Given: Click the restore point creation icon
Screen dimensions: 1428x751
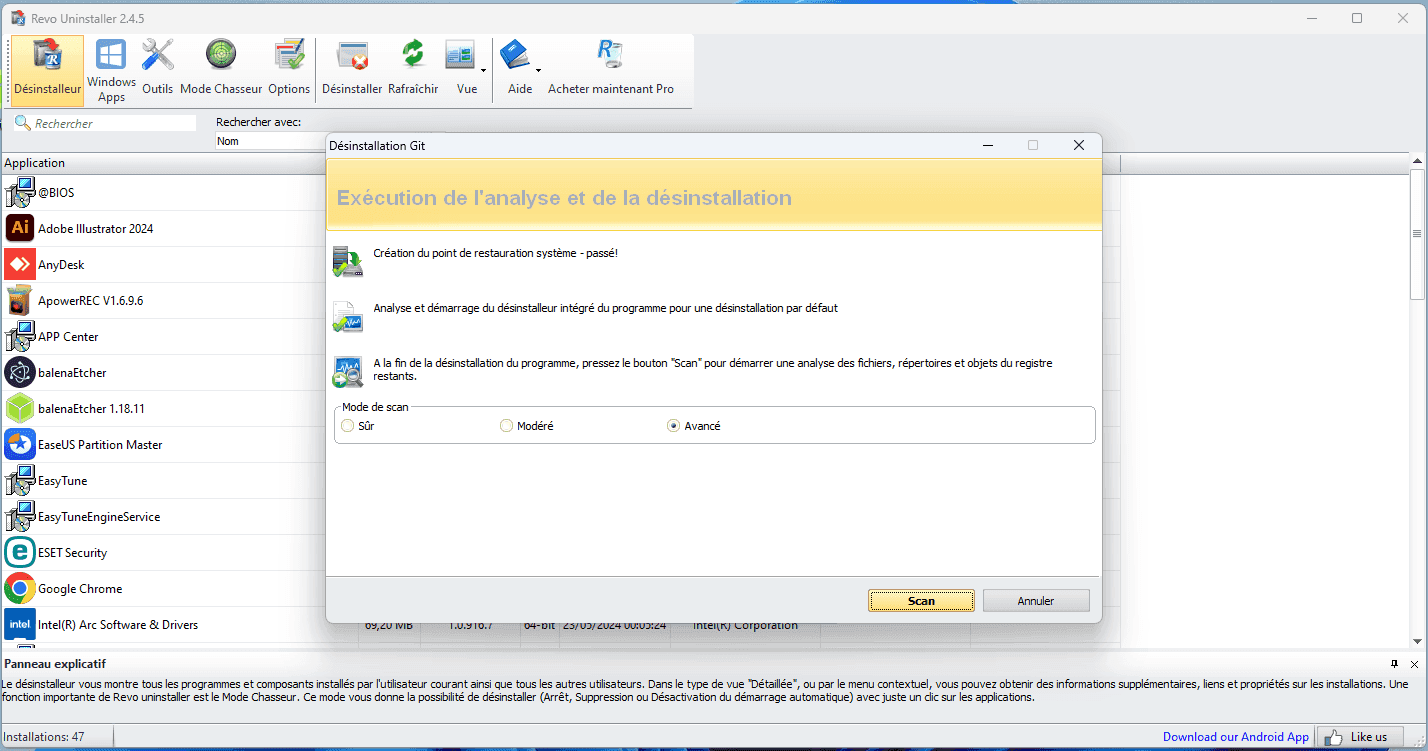Looking at the screenshot, I should pos(348,261).
